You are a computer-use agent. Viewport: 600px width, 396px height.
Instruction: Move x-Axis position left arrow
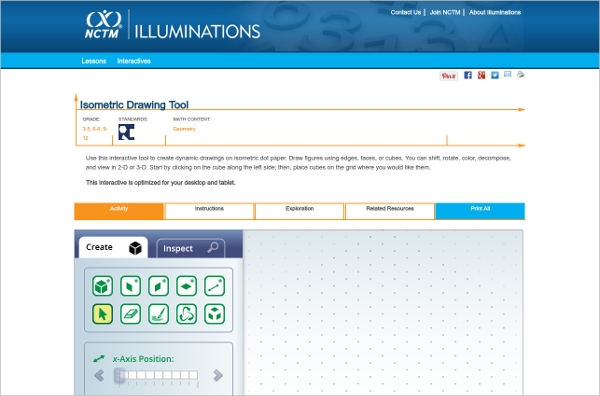tap(99, 375)
